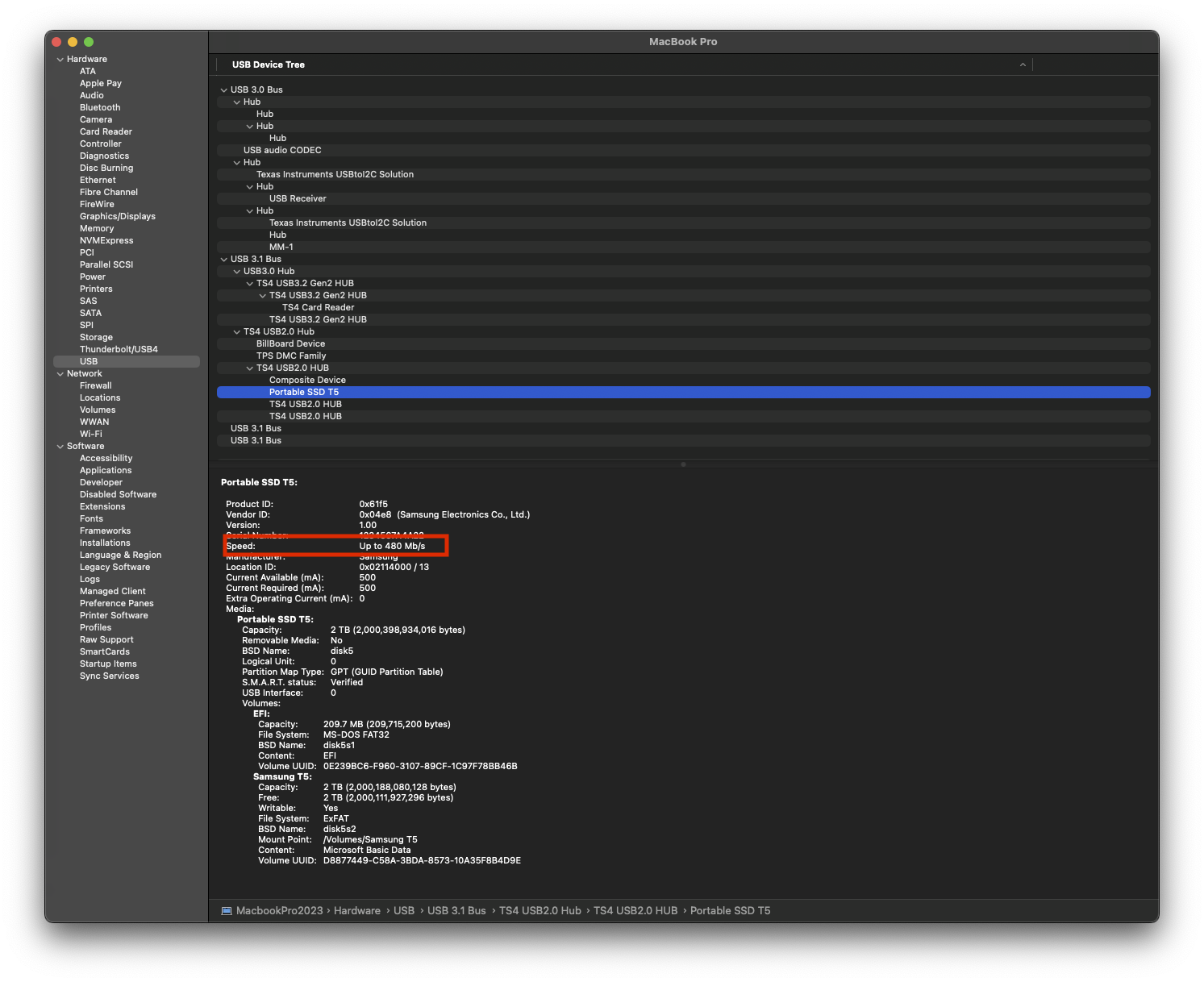1204x982 pixels.
Task: Select Ethernet in the sidebar
Action: coord(98,180)
